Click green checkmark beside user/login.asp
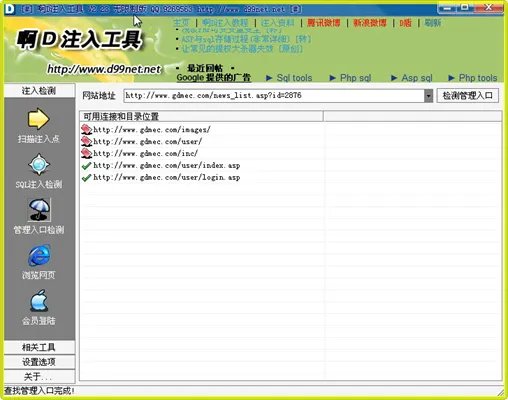 pos(86,177)
